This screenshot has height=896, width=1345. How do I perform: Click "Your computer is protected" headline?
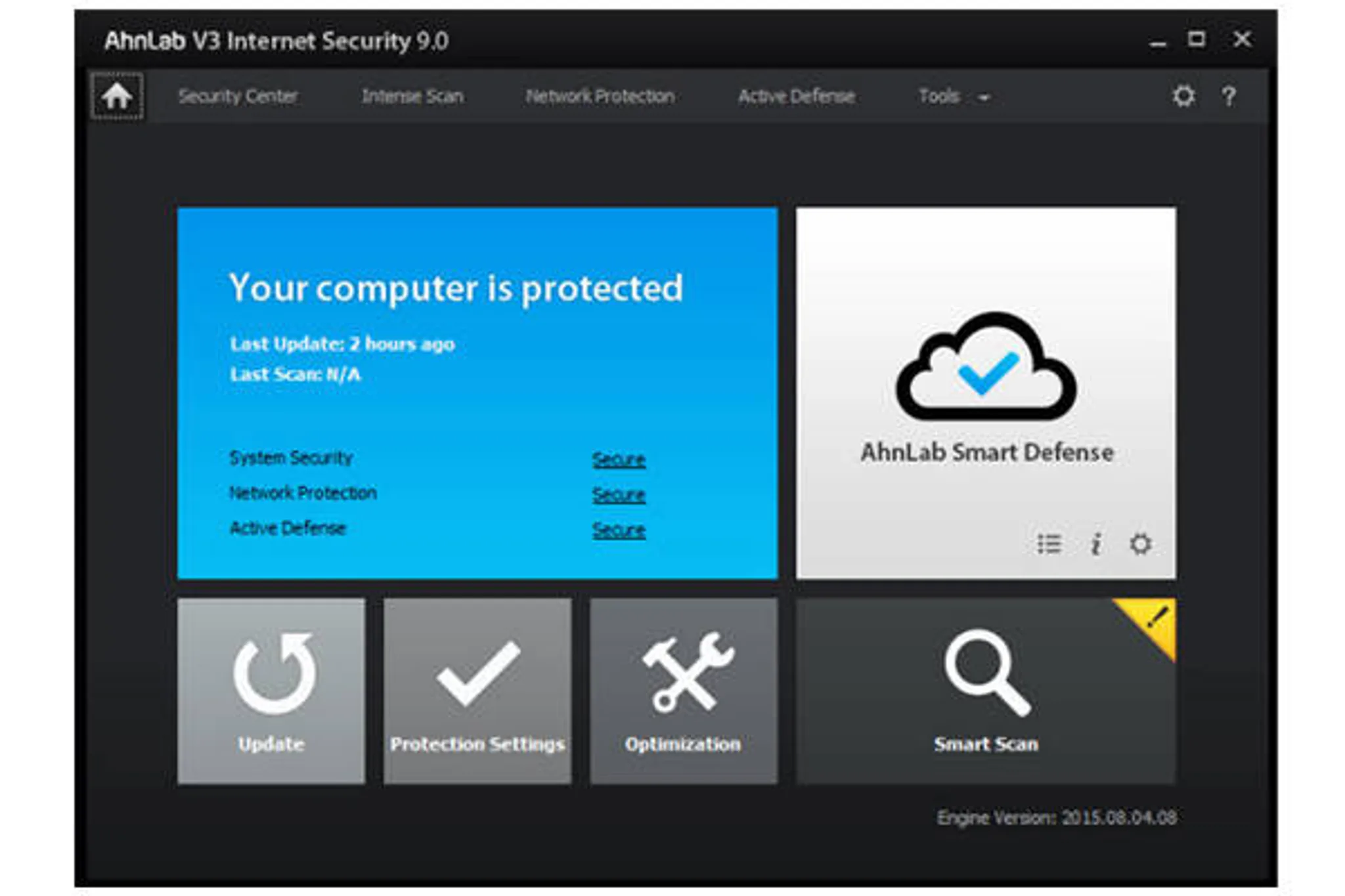[456, 288]
